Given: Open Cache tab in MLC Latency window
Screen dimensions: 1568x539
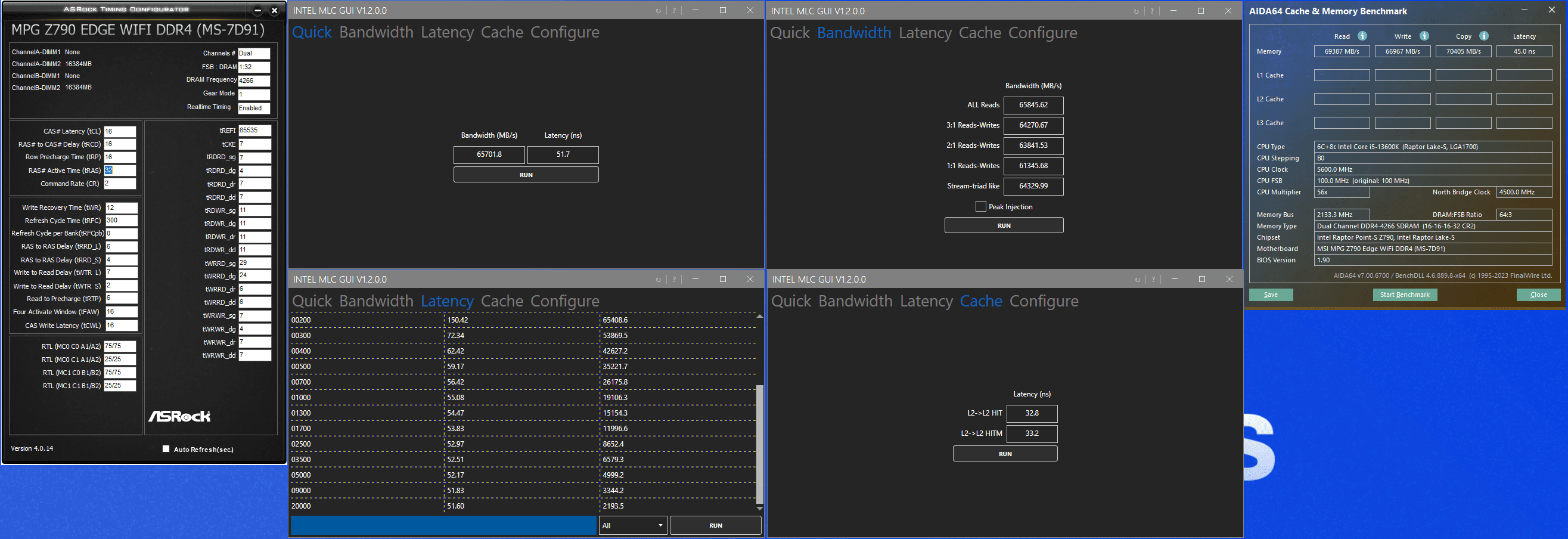Looking at the screenshot, I should [502, 301].
